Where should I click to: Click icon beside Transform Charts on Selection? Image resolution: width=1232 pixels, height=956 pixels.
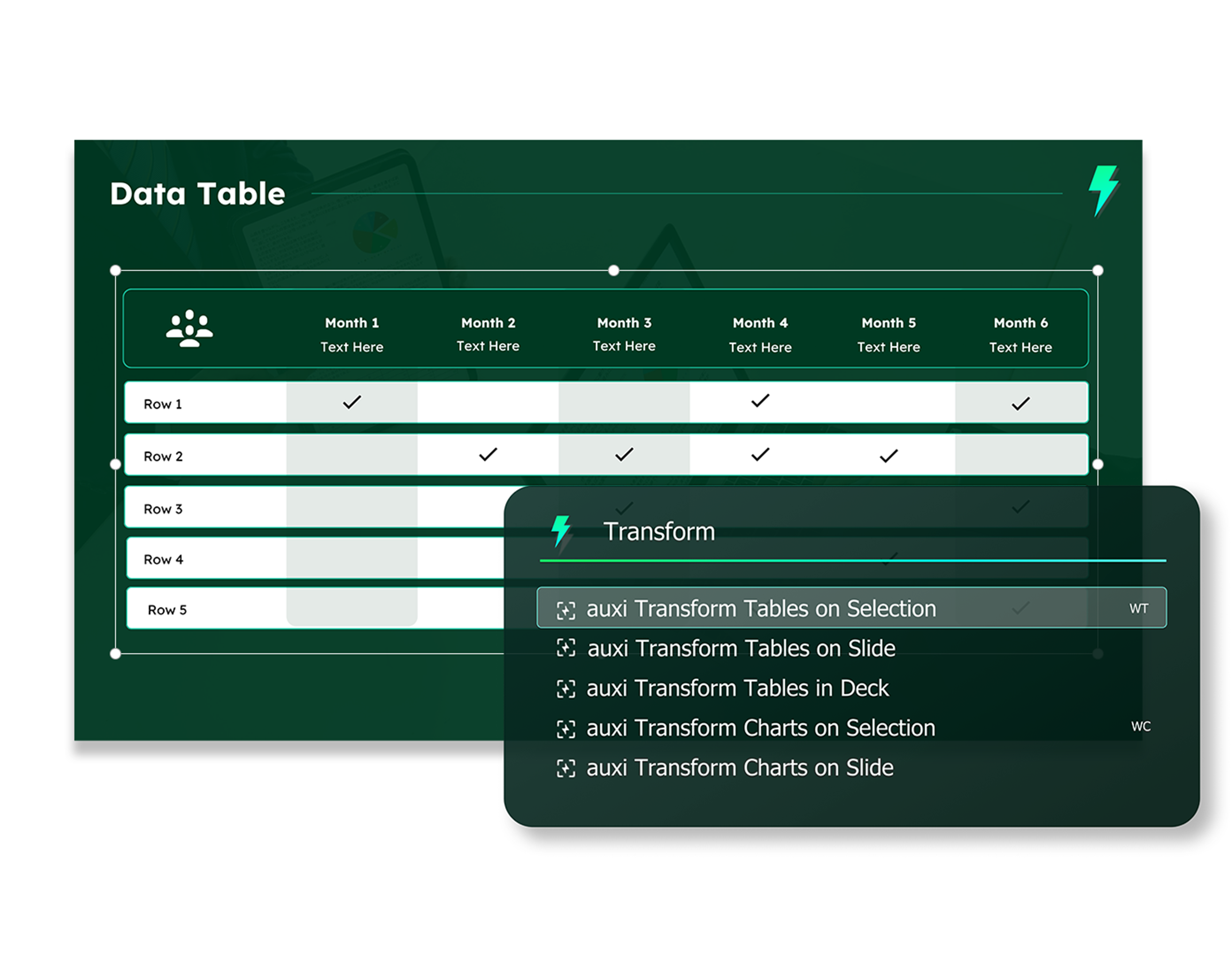coord(566,729)
